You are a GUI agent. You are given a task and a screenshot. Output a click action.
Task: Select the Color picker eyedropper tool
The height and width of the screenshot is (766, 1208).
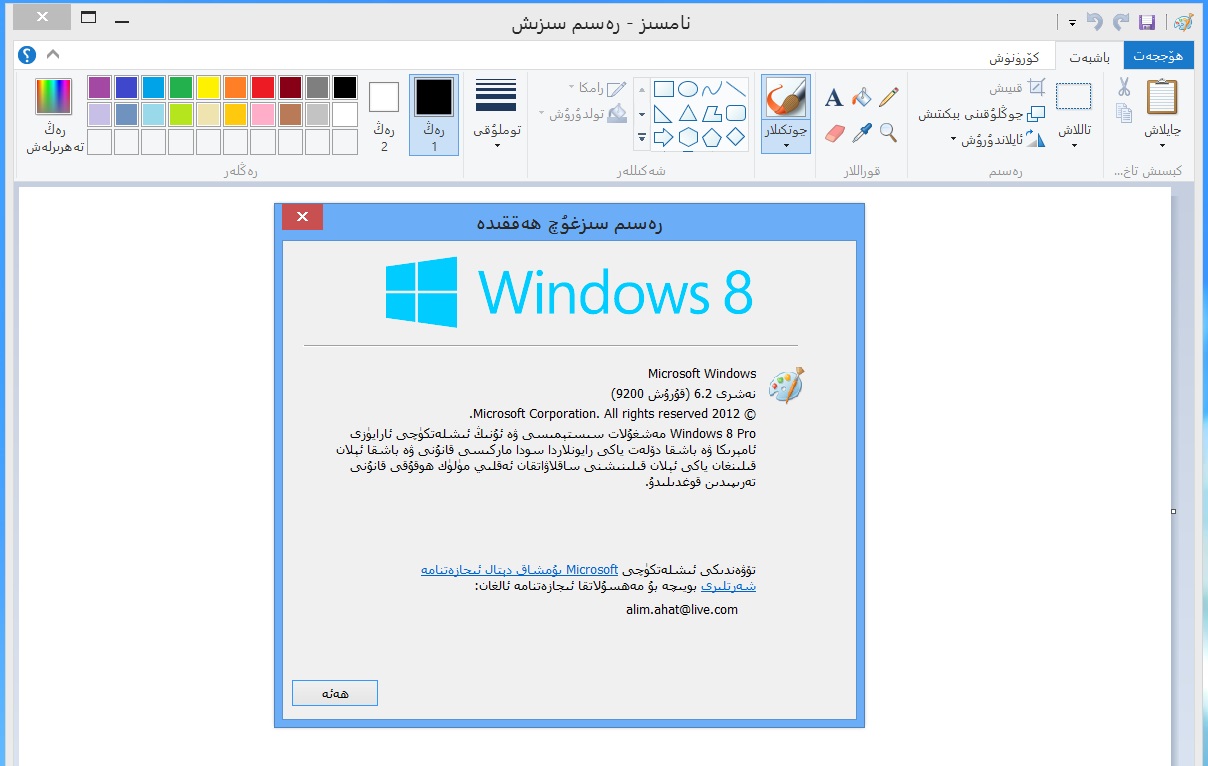pos(862,132)
